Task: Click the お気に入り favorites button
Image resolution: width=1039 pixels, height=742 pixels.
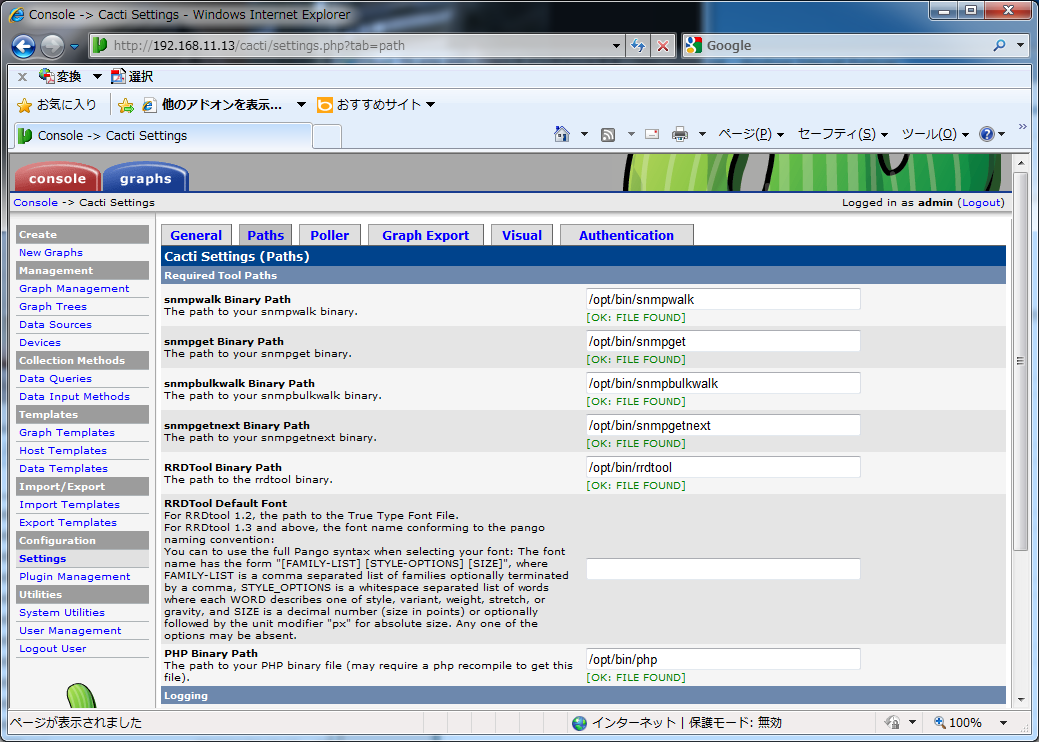Action: (x=57, y=104)
